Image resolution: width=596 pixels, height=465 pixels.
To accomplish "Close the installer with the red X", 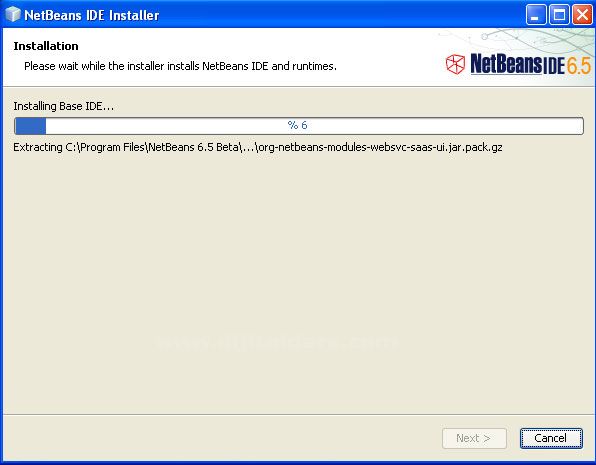I will (582, 15).
